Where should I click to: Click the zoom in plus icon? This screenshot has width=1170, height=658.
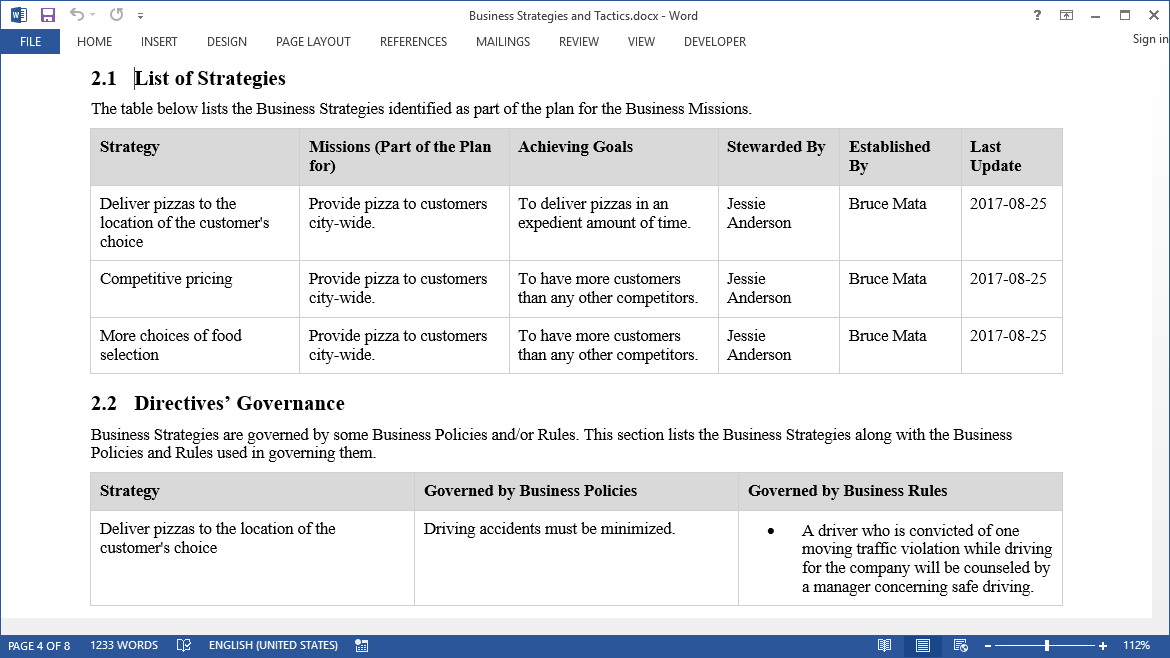coord(1103,646)
